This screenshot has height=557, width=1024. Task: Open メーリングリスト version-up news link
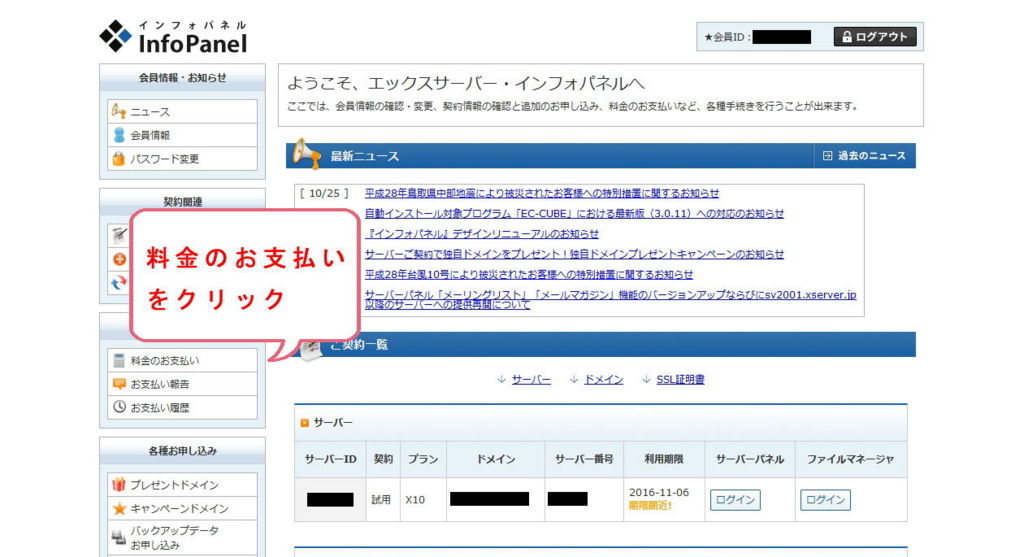click(610, 300)
